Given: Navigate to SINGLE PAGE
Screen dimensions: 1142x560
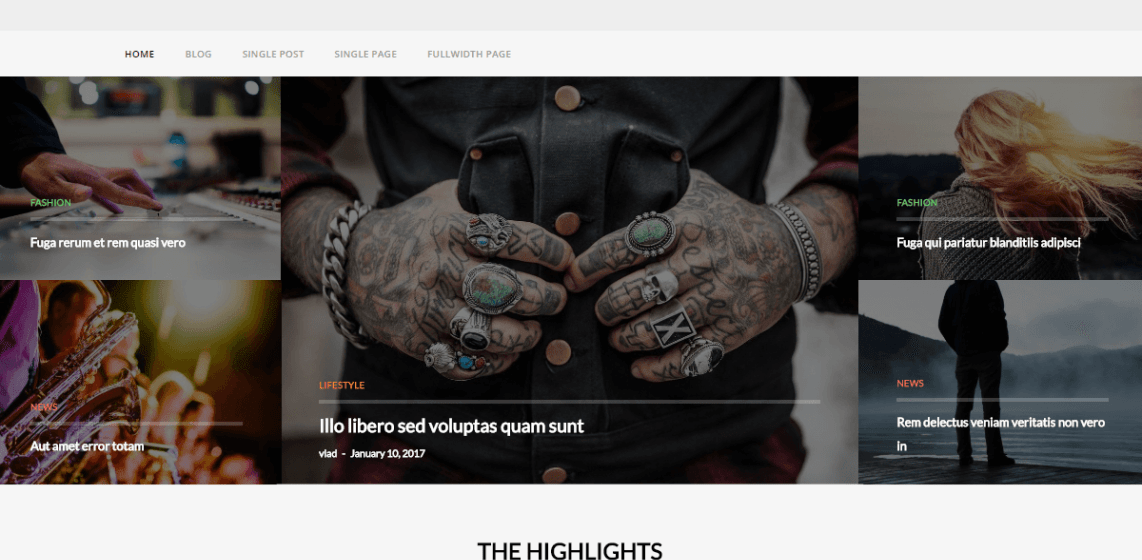Looking at the screenshot, I should pyautogui.click(x=366, y=54).
